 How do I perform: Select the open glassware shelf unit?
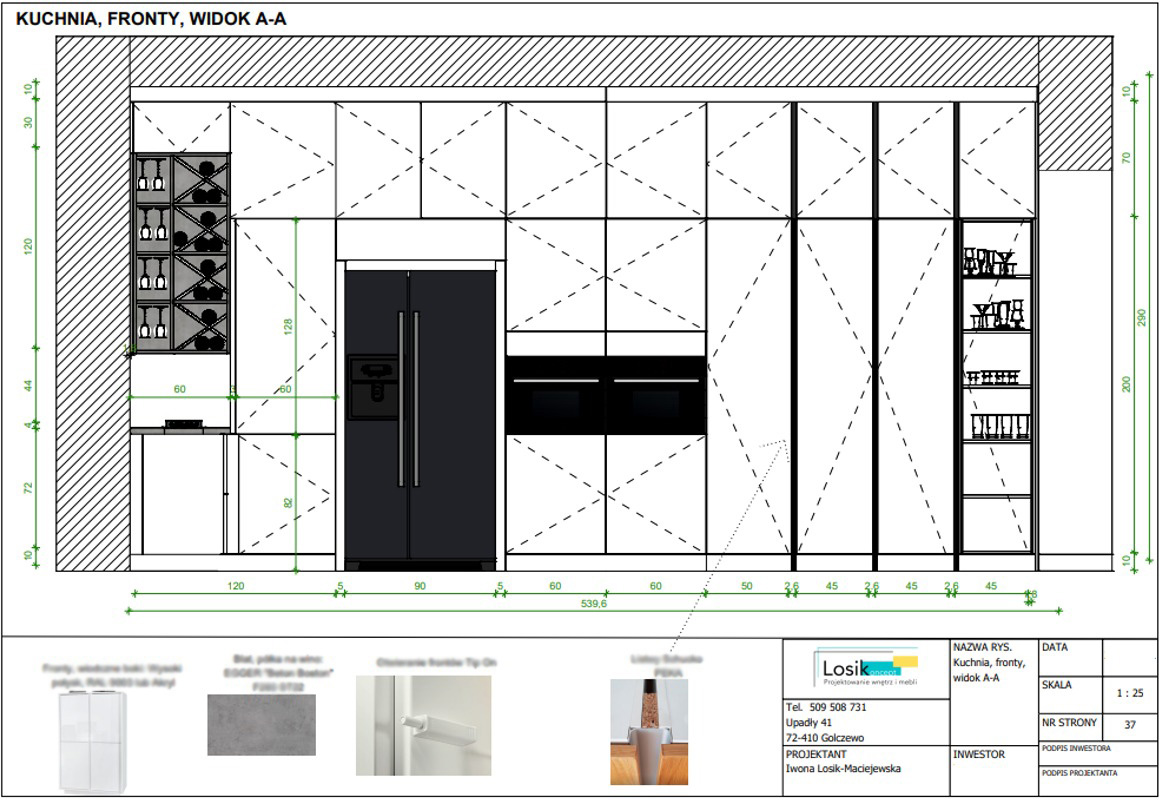tap(995, 385)
